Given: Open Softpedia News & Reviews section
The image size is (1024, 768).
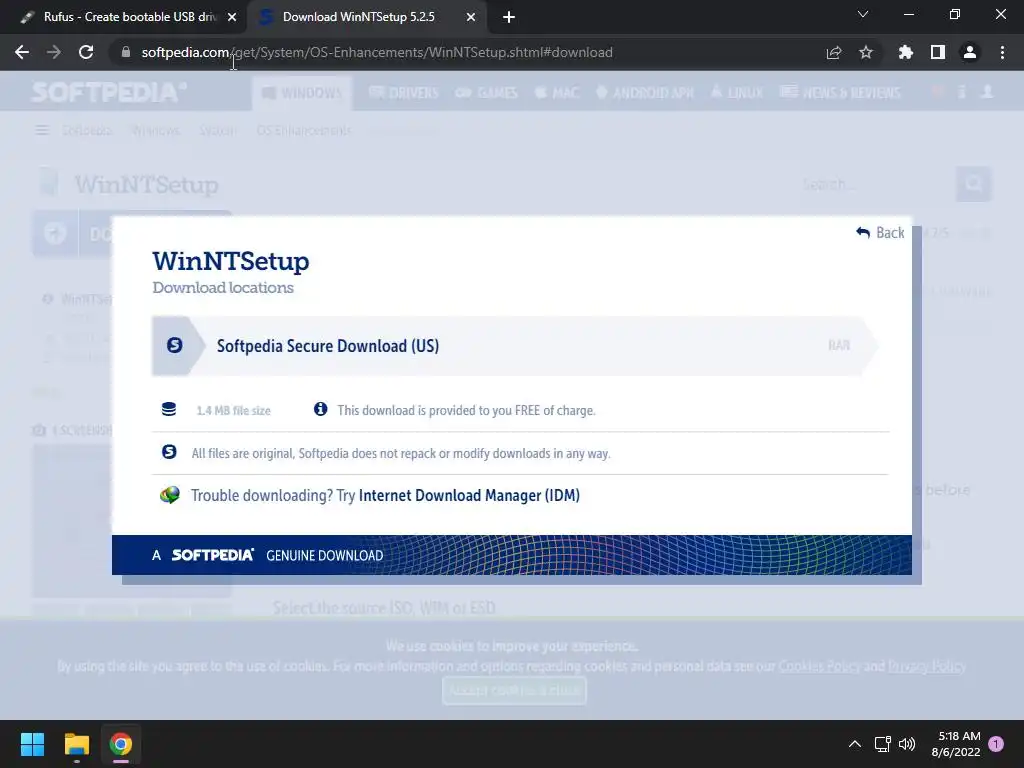Looking at the screenshot, I should 840,93.
